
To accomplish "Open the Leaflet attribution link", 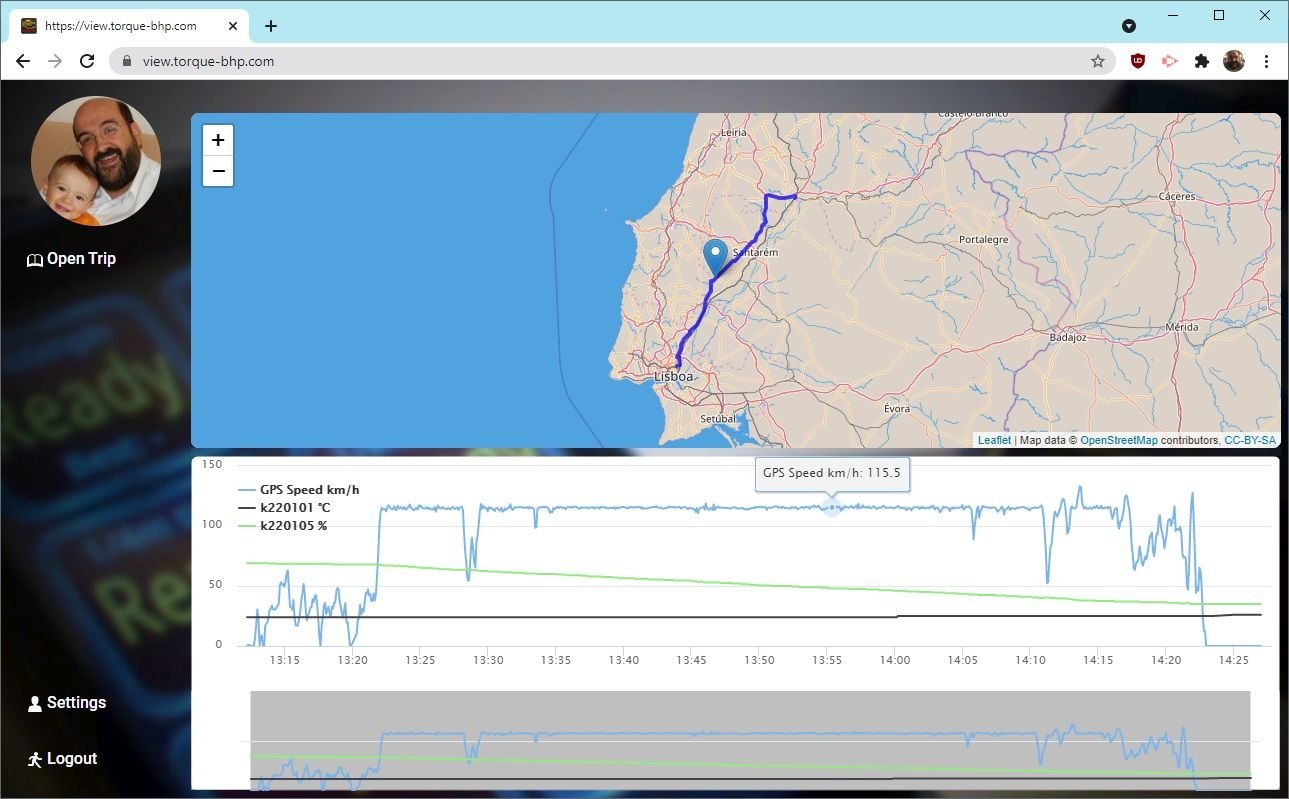I will pos(994,440).
